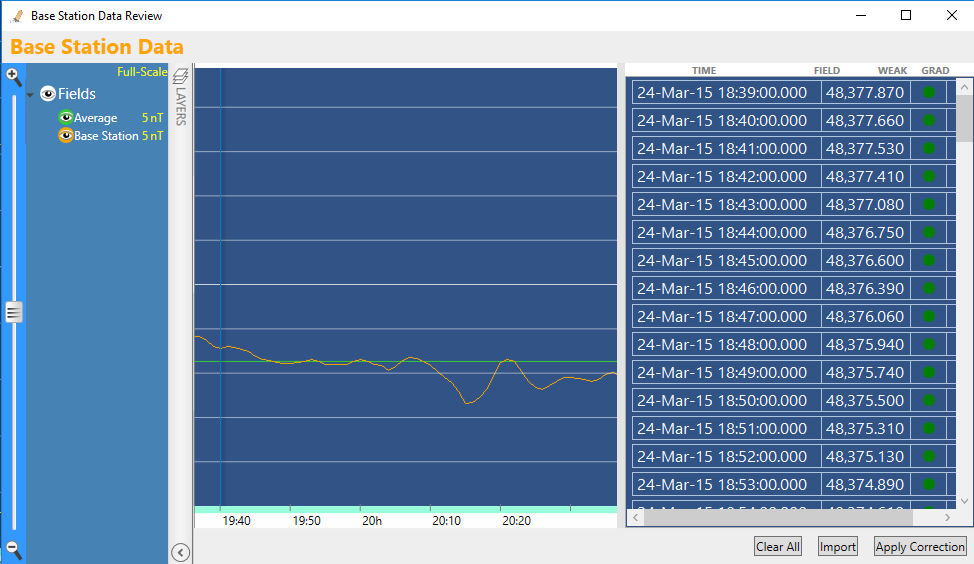
Task: Click the Clear All button
Action: [x=777, y=547]
